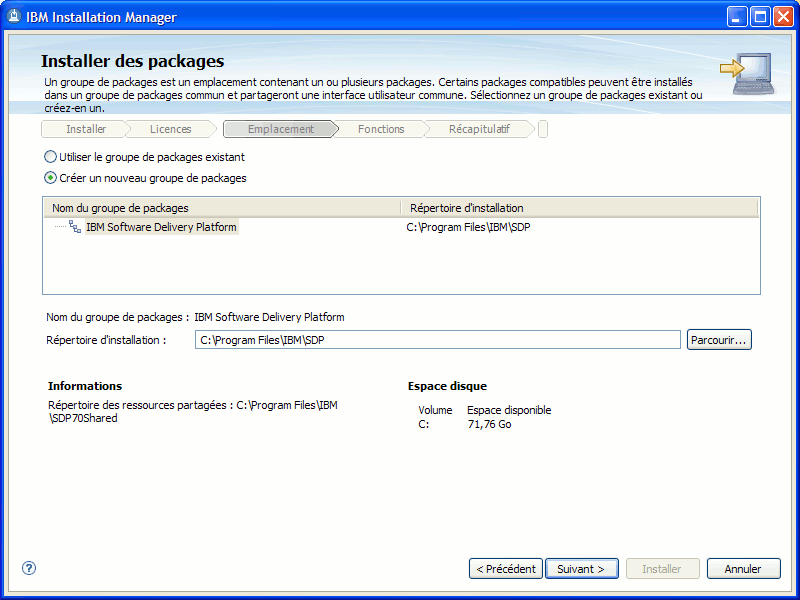Cancel with the Annuler button
Viewport: 800px width, 600px height.
(743, 569)
